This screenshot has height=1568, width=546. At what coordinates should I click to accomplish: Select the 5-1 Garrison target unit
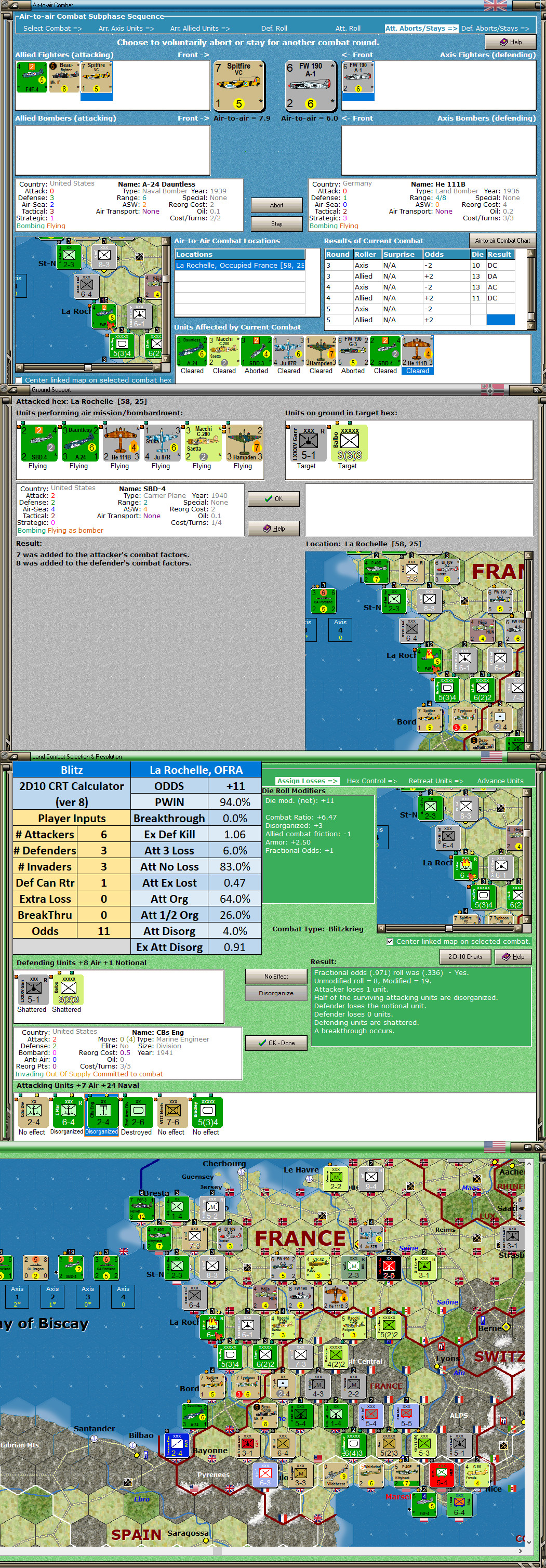[307, 443]
